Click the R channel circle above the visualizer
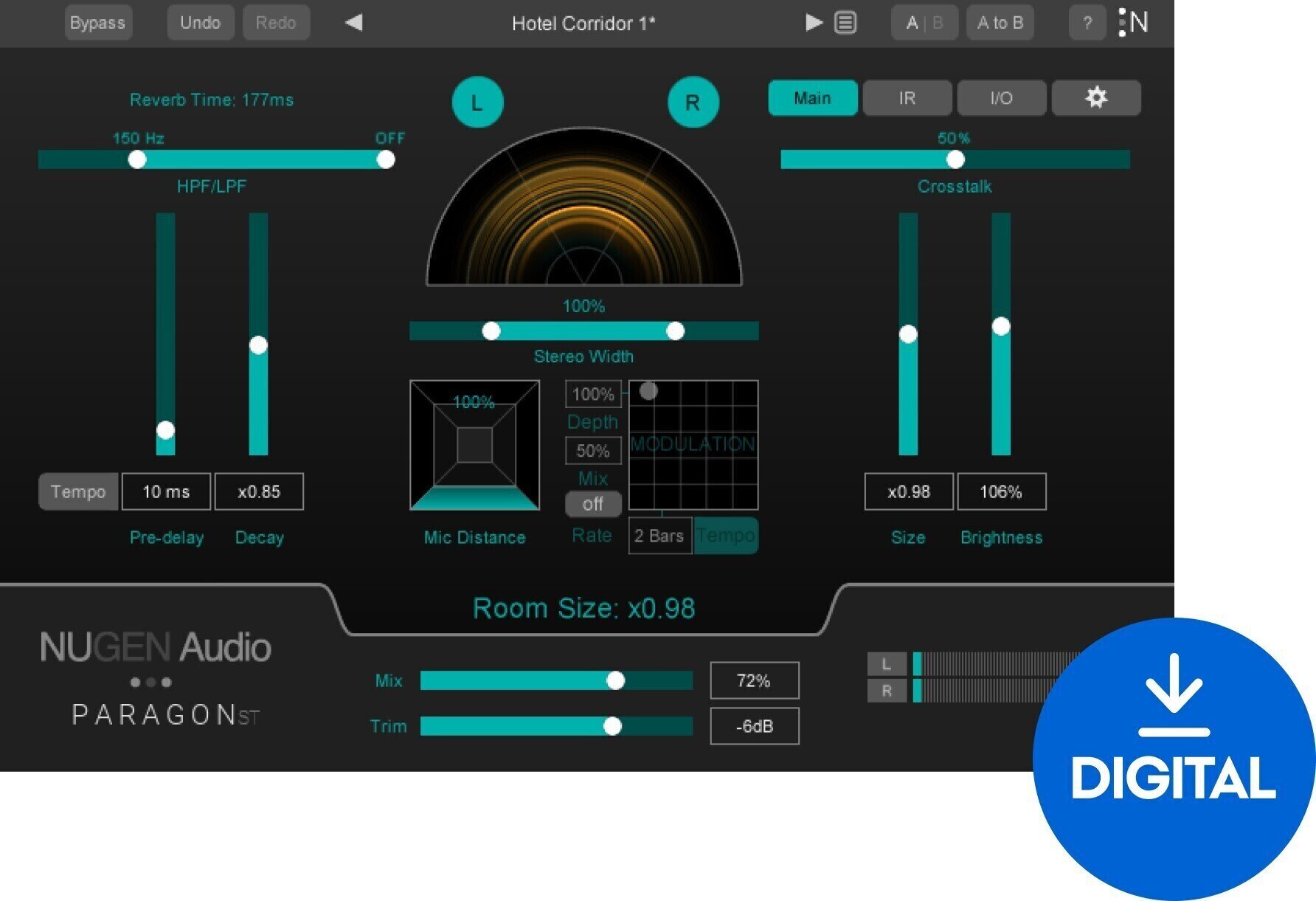The height and width of the screenshot is (901, 1316). (x=693, y=102)
